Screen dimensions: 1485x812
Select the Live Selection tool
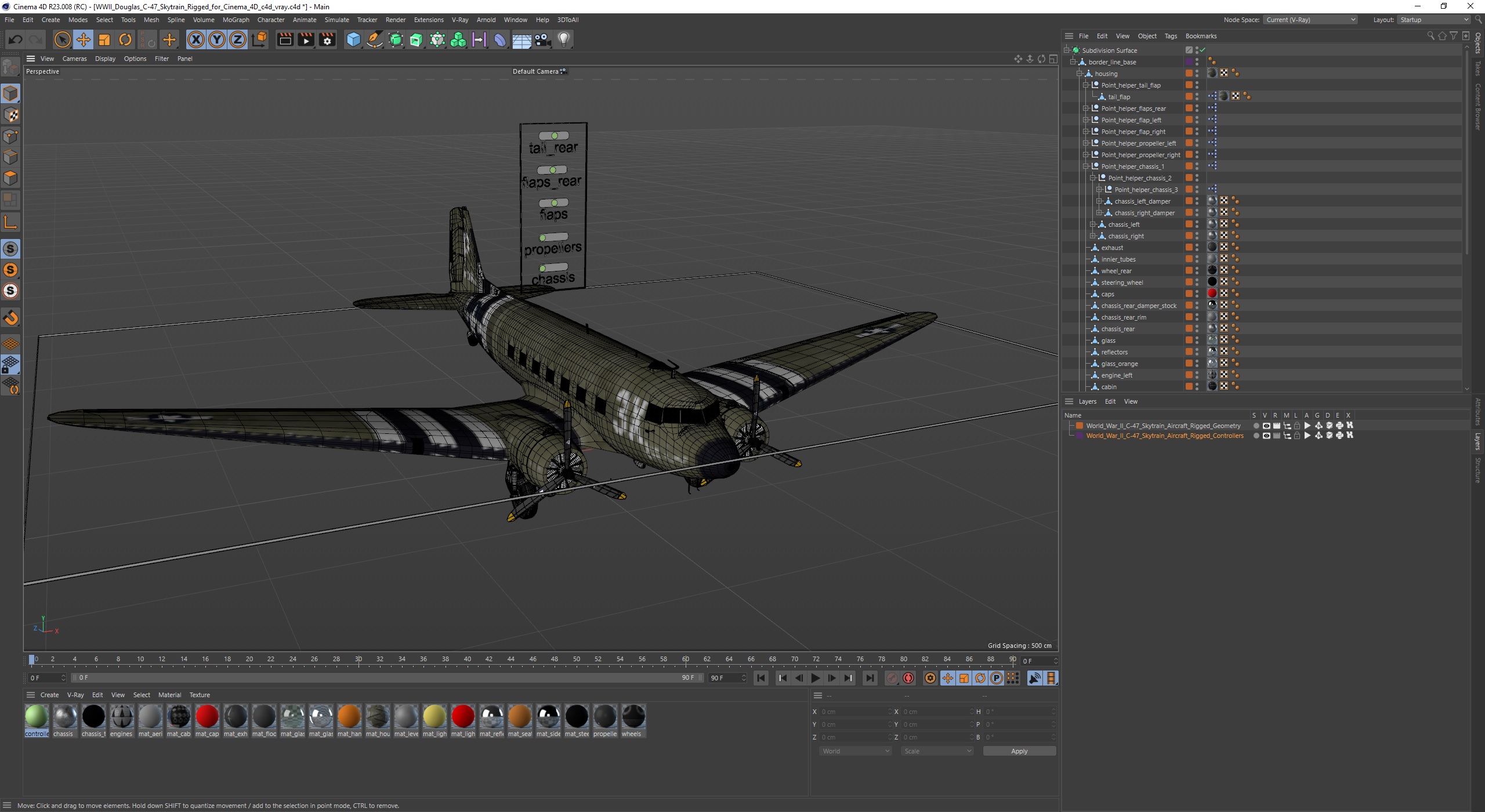(62, 39)
